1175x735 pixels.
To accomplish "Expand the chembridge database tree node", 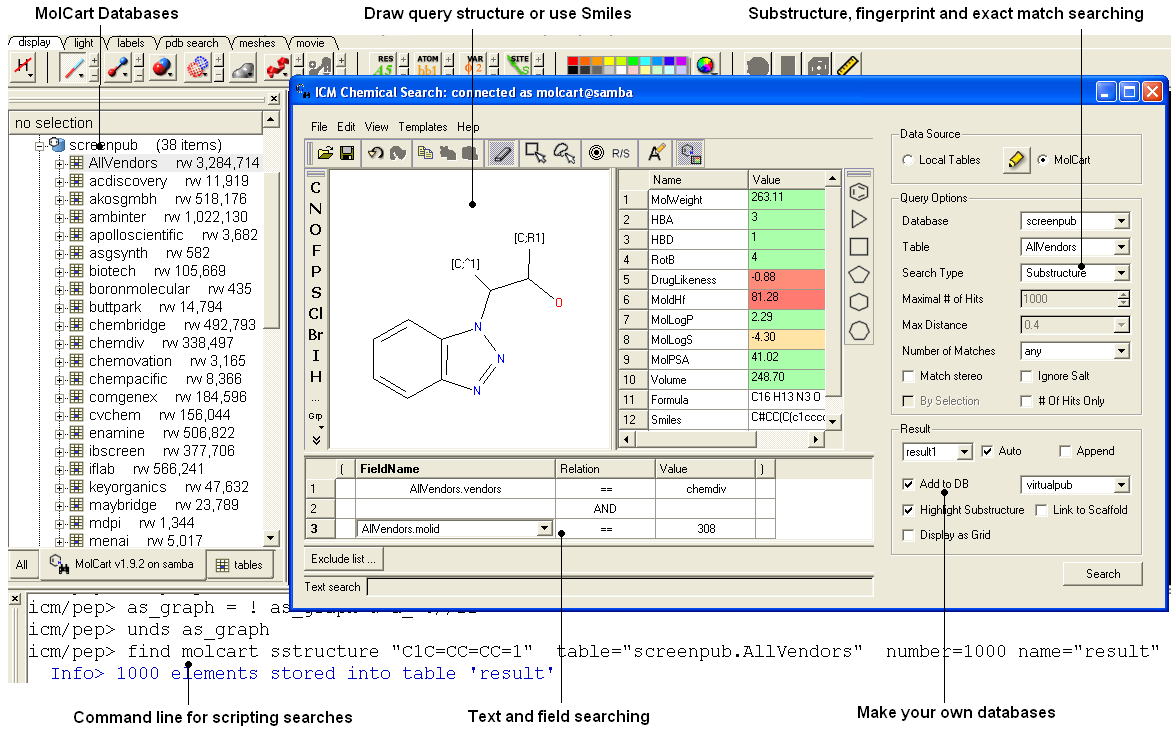I will [59, 325].
